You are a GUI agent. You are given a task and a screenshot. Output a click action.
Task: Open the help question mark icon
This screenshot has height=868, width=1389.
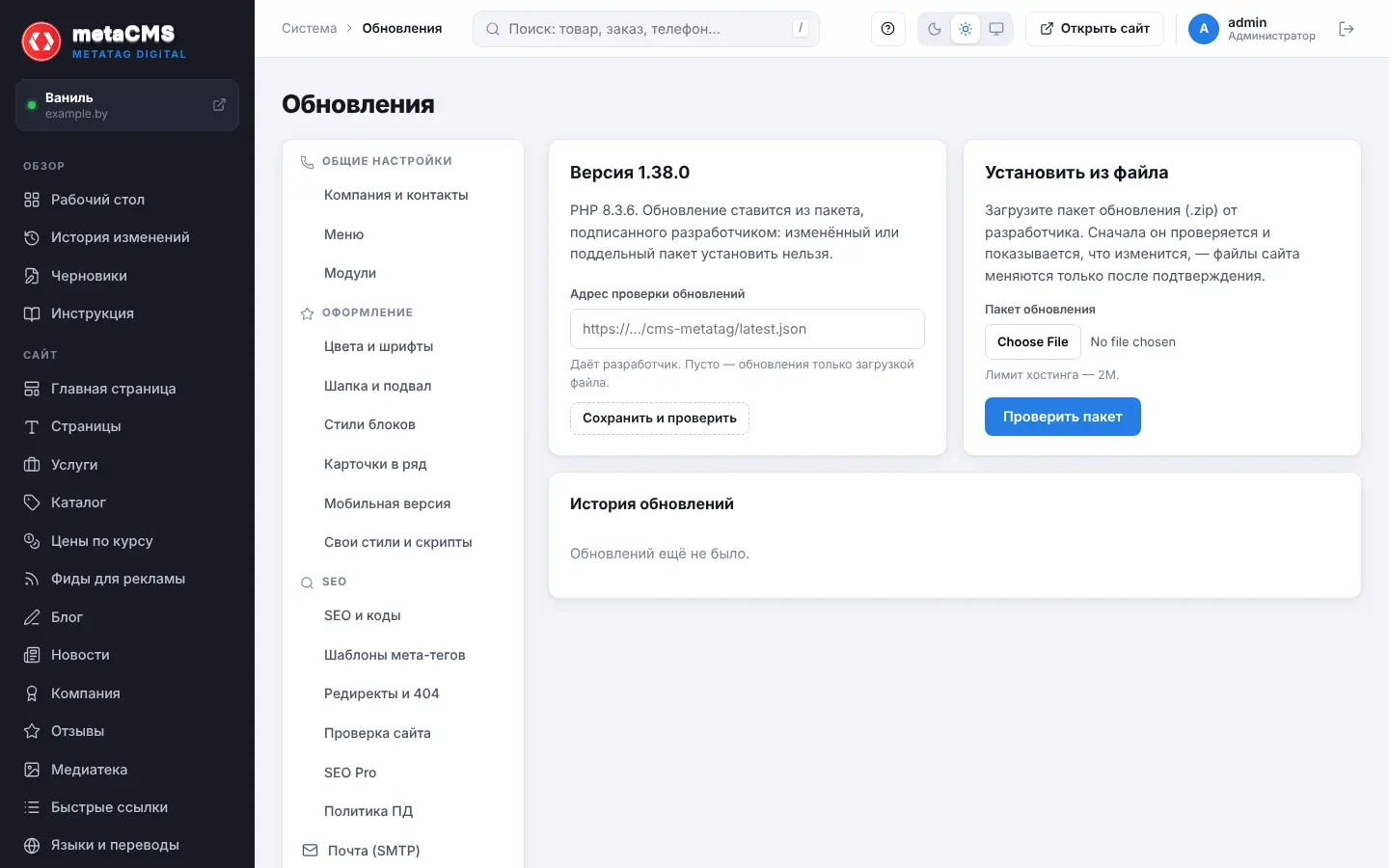(x=887, y=29)
